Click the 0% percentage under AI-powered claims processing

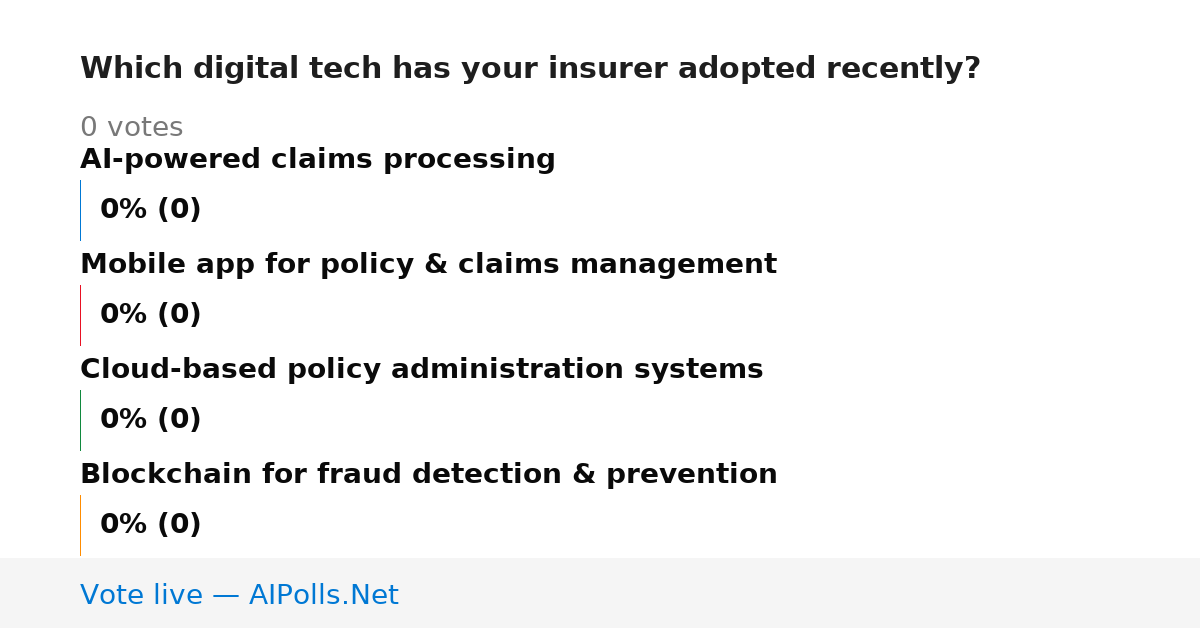[124, 210]
